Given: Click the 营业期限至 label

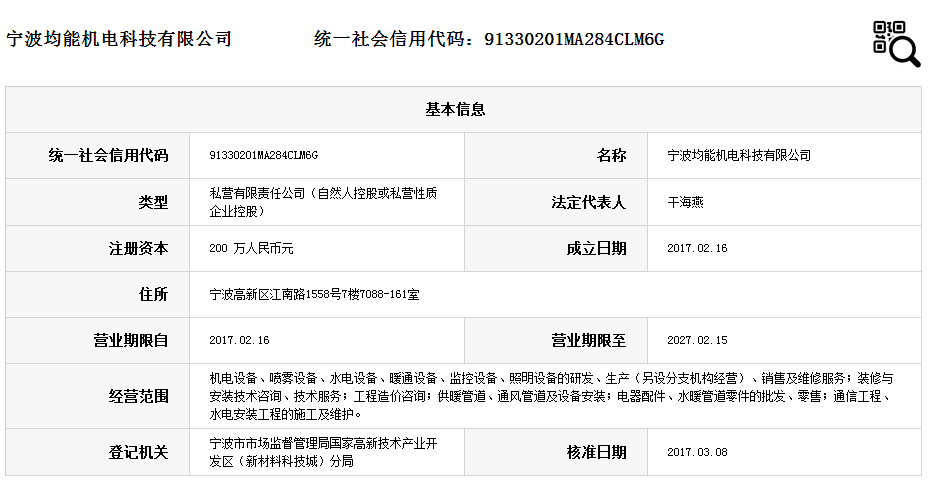Looking at the screenshot, I should pyautogui.click(x=589, y=340).
